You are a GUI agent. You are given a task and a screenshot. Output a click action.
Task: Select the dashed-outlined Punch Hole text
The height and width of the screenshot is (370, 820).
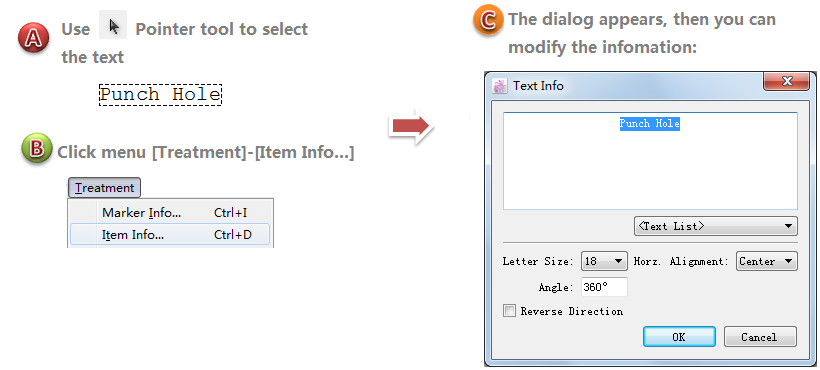click(160, 95)
